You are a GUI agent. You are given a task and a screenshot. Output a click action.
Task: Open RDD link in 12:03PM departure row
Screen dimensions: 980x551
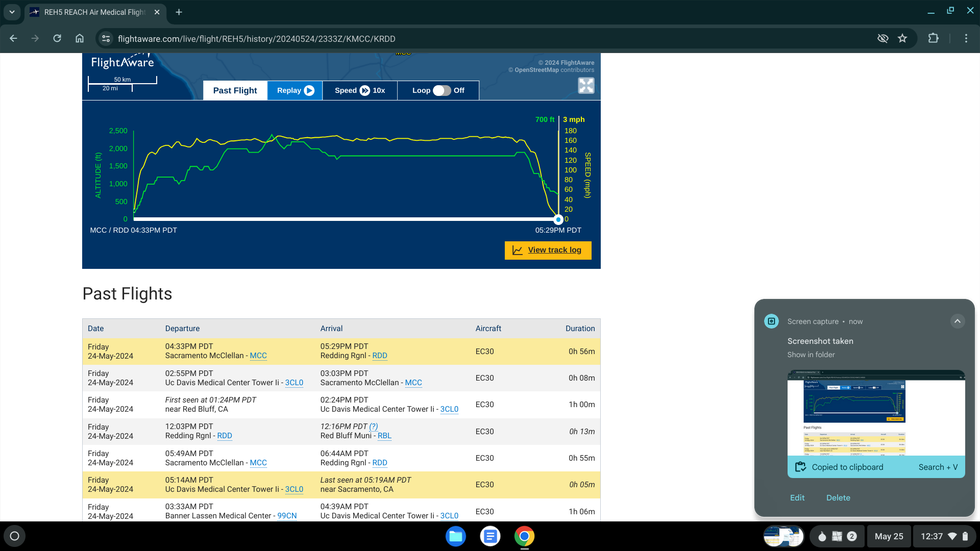click(224, 435)
